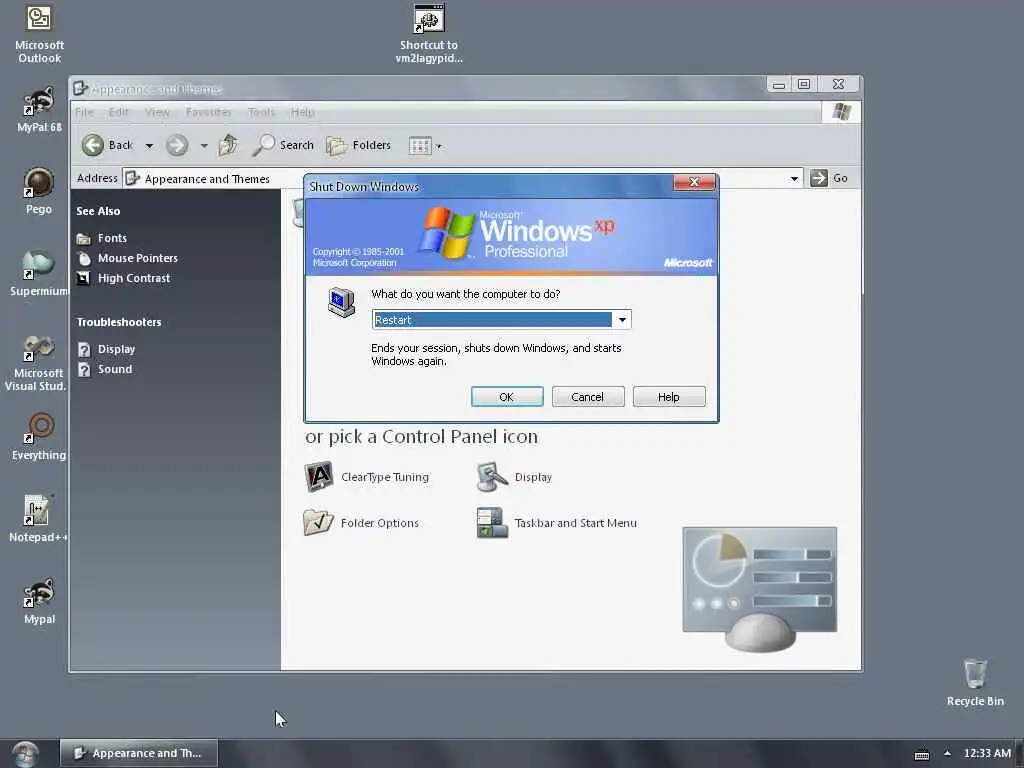Expand the Back history dropdown arrow
Screen dimensions: 1024x768
pyautogui.click(x=149, y=146)
